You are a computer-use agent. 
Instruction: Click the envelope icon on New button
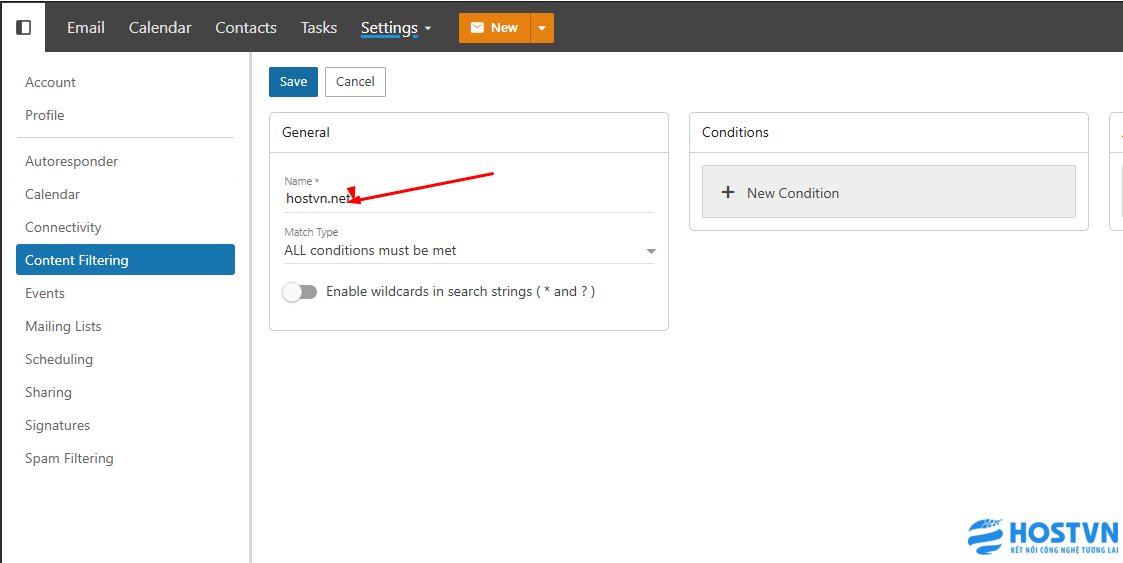coord(477,28)
